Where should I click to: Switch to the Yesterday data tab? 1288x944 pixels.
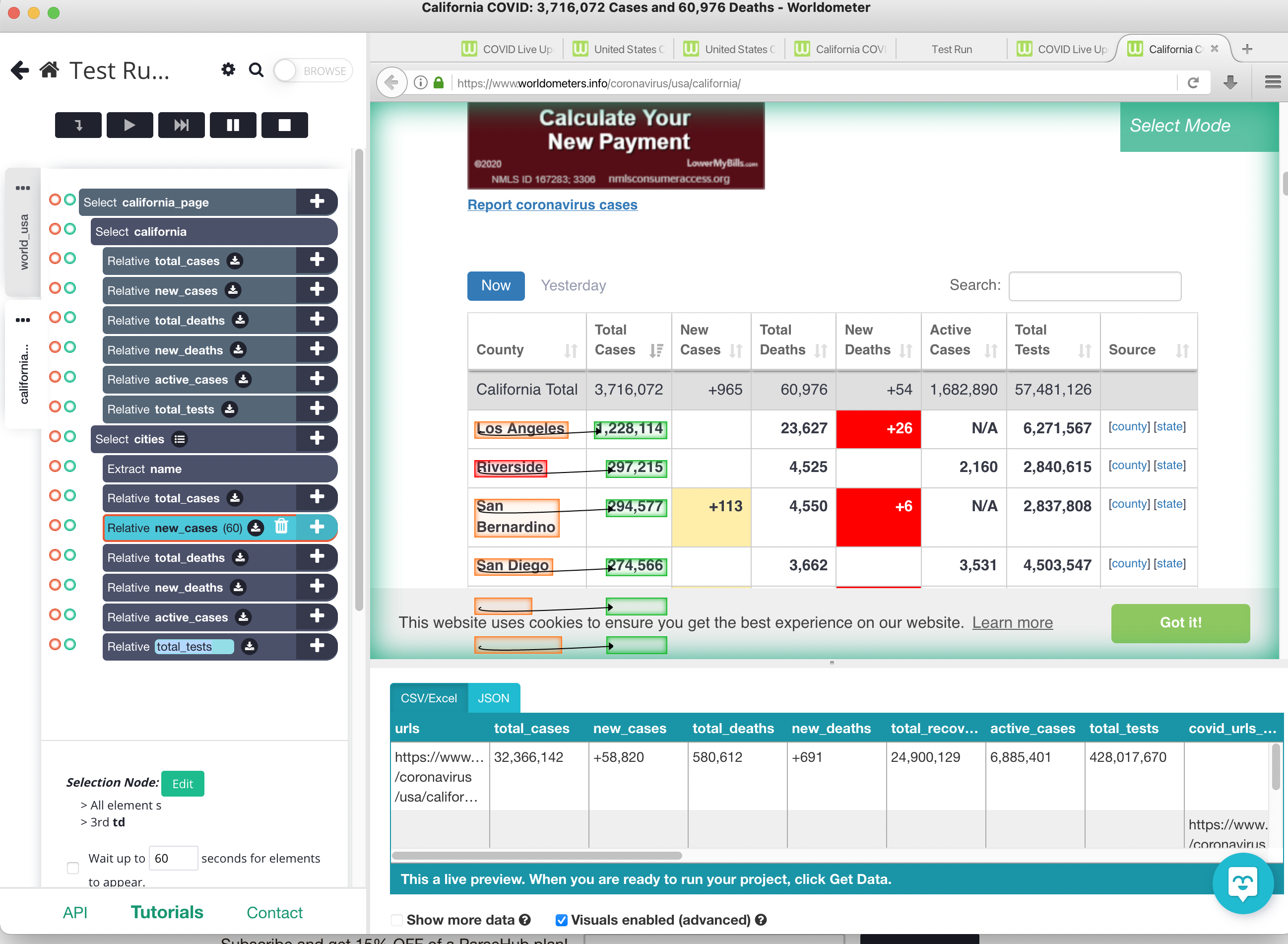click(x=573, y=285)
